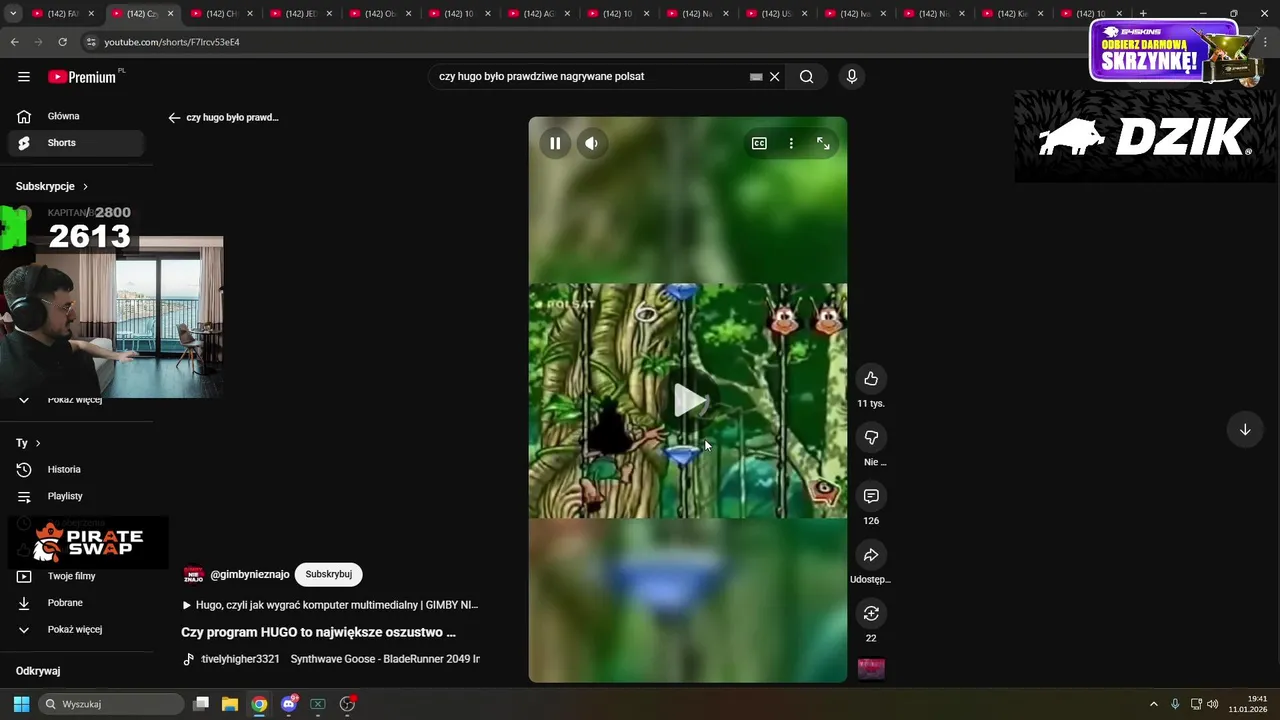Open the sound thumbnail below remix
Viewport: 1280px width, 720px height.
coord(871,669)
